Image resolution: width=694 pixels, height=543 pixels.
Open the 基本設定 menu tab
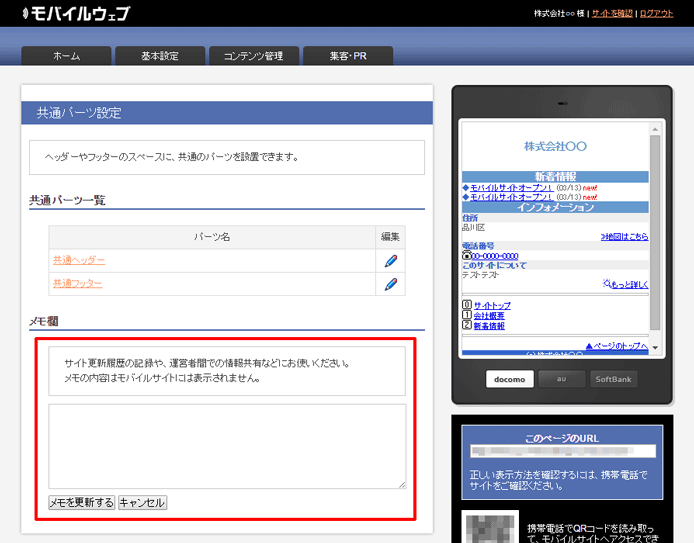click(x=160, y=56)
